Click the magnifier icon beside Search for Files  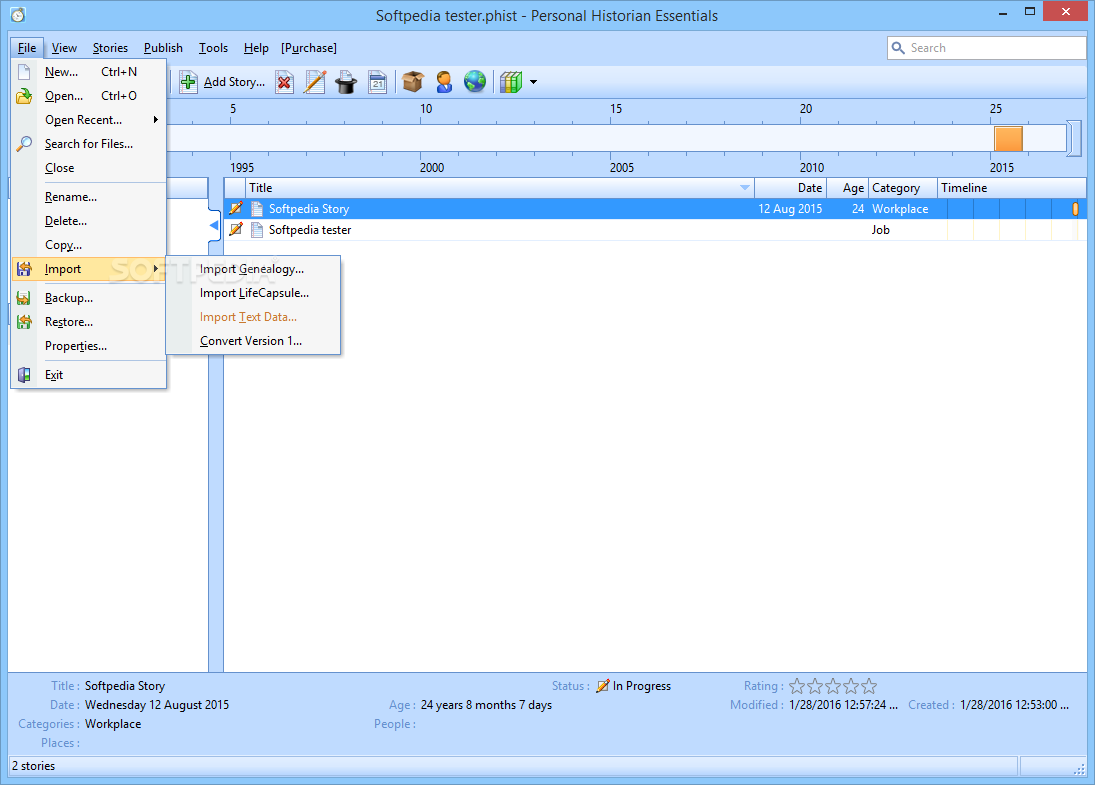[x=24, y=144]
